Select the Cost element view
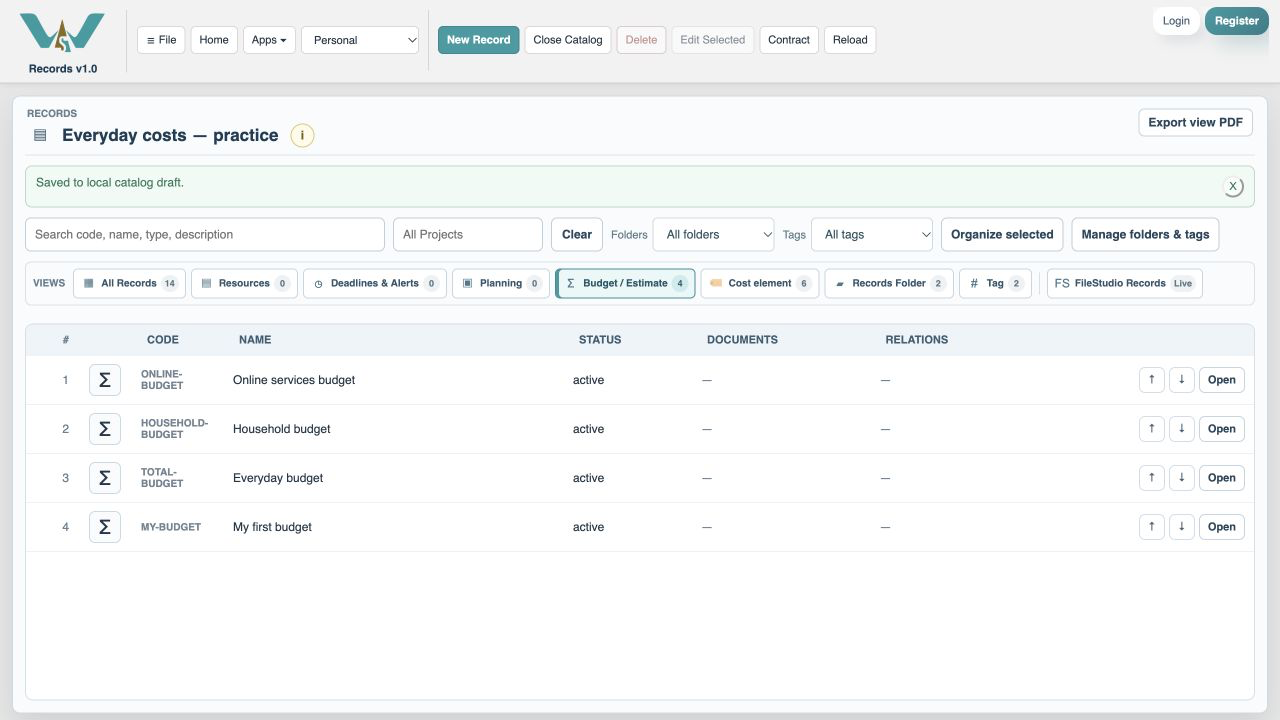This screenshot has width=1280, height=720. (x=760, y=283)
